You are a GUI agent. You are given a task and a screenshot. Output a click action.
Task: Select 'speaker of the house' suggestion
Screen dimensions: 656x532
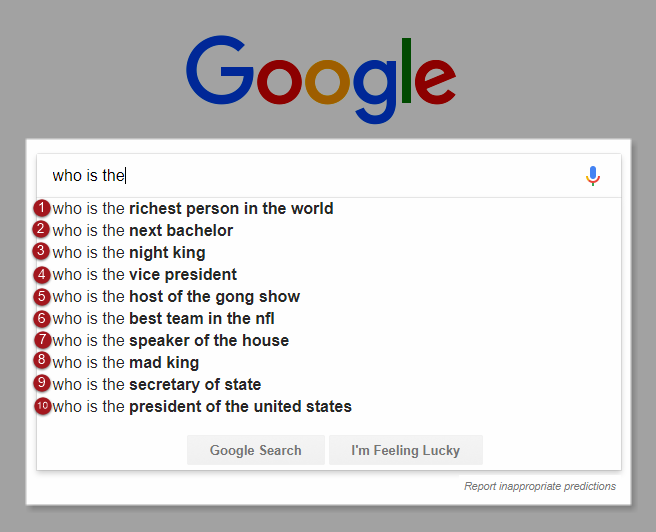pyautogui.click(x=171, y=341)
